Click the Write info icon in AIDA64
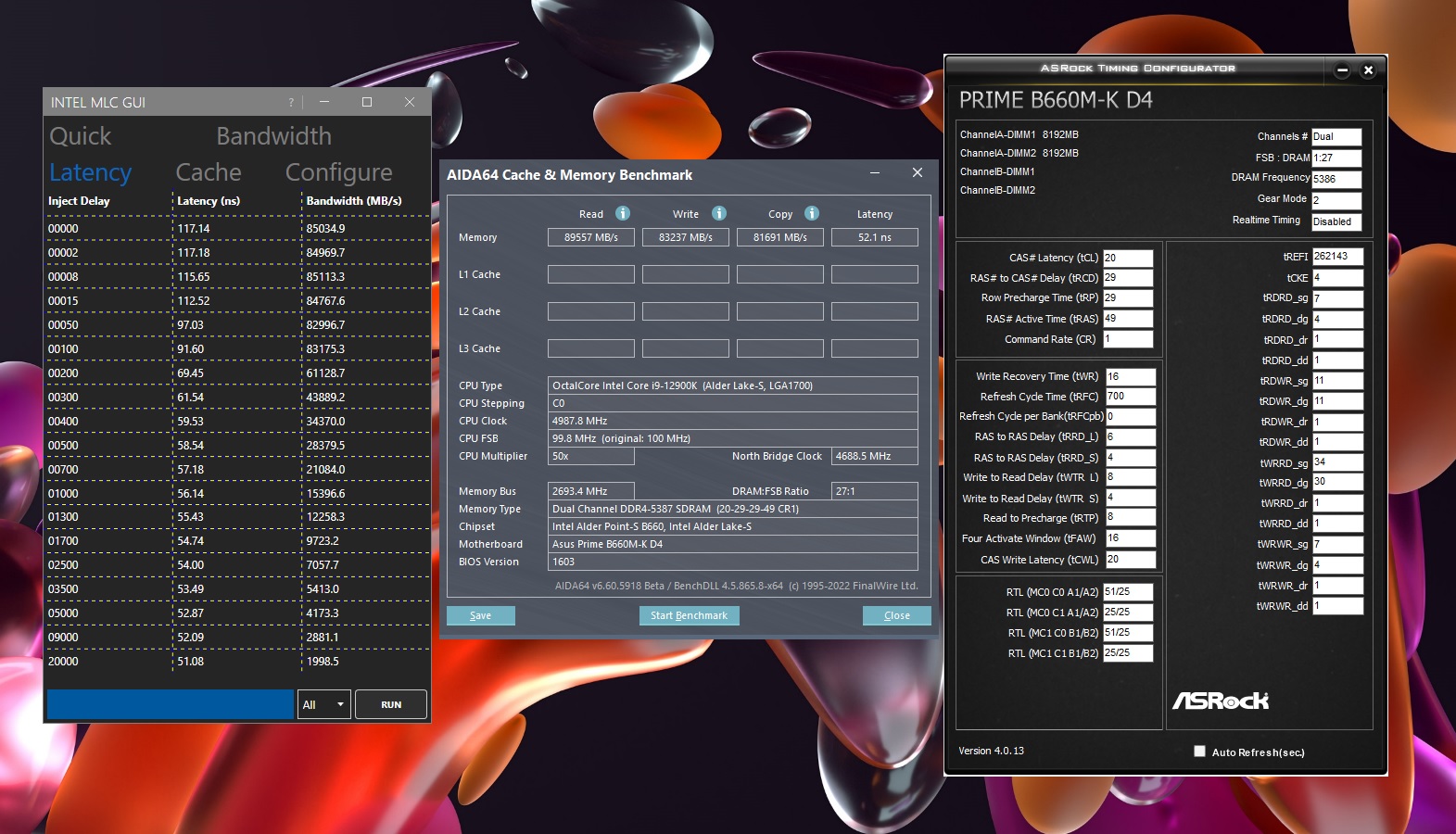This screenshot has width=1456, height=834. [x=718, y=213]
